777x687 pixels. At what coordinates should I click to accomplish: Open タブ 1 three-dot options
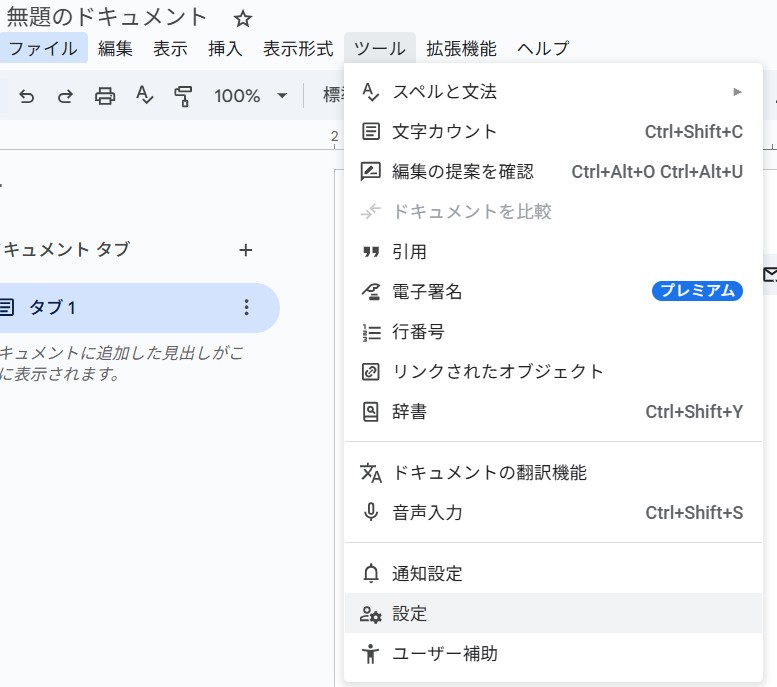click(x=246, y=307)
